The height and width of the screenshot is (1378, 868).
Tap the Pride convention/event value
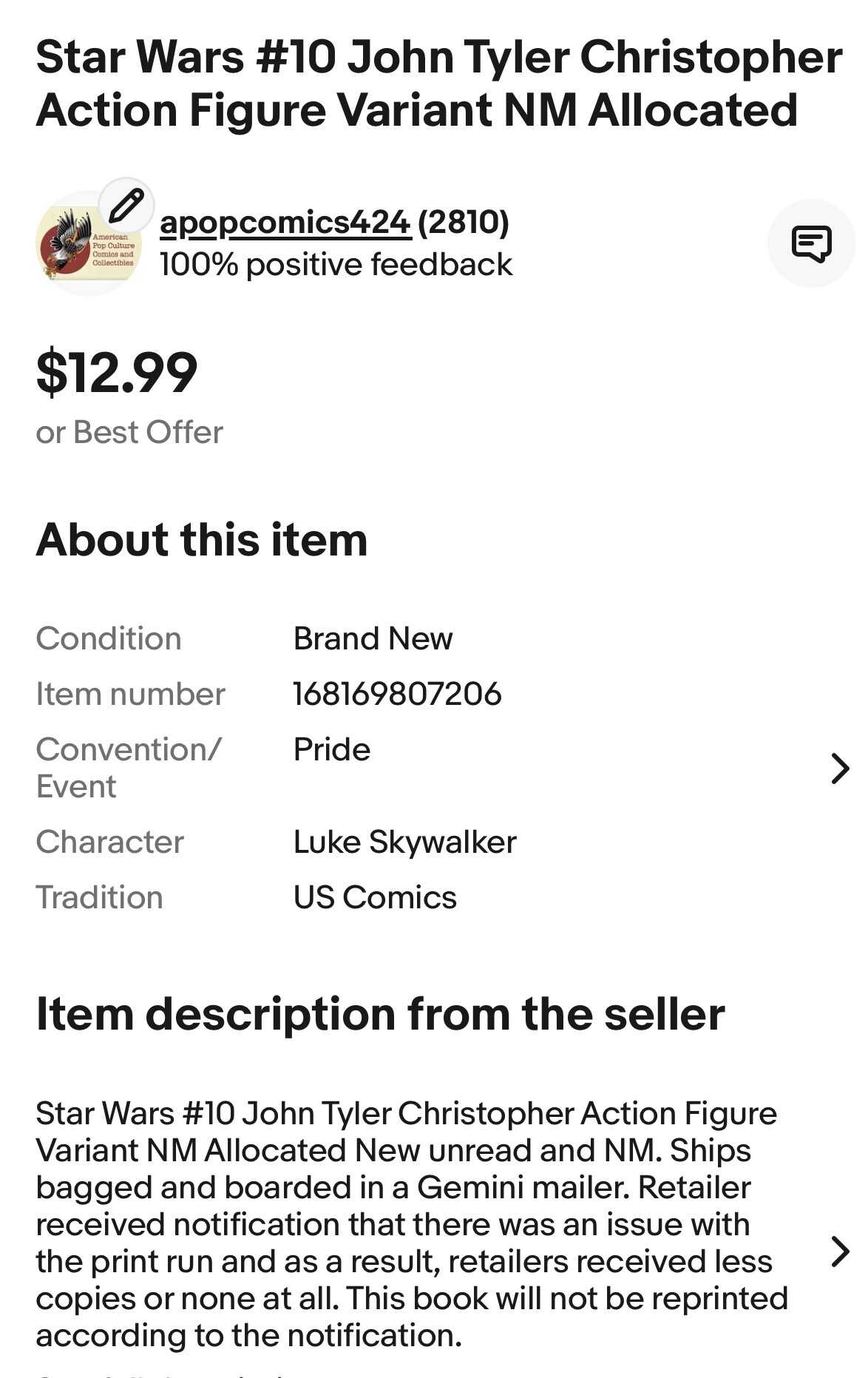(332, 749)
